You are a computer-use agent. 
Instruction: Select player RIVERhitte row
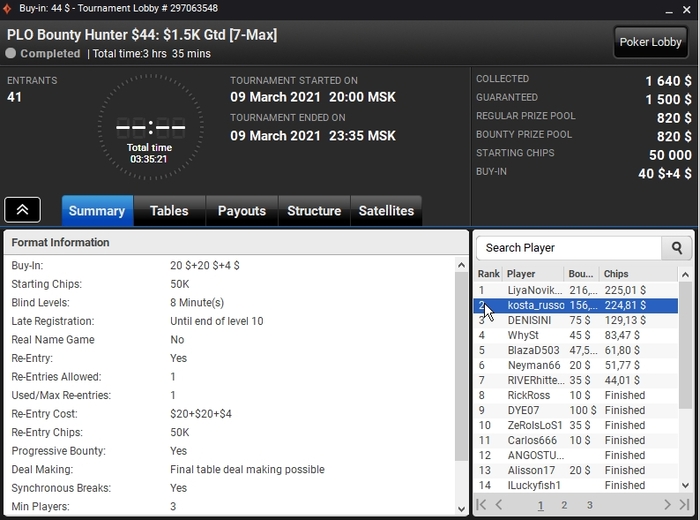pos(576,380)
